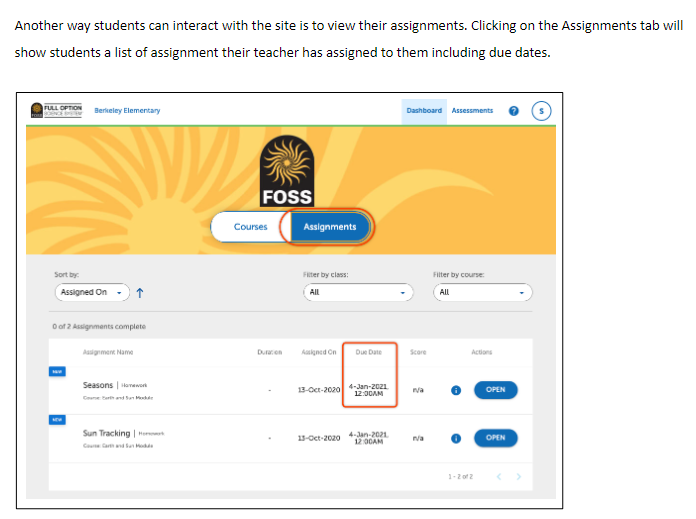This screenshot has height=519, width=696.
Task: Open the Dashboard tab
Action: point(424,111)
